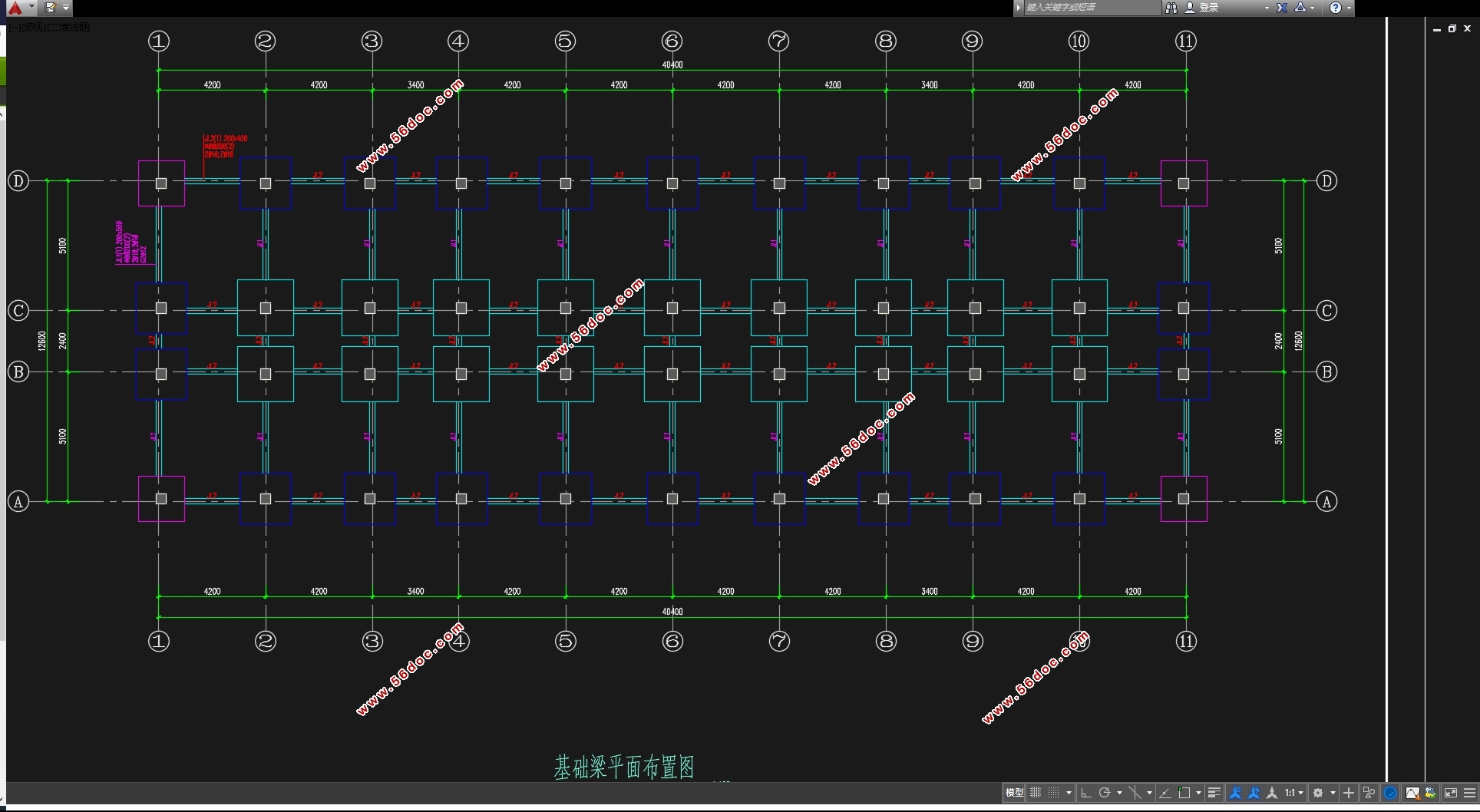The width and height of the screenshot is (1480, 812).
Task: Open the Autodesk Exchange X icon
Action: (1282, 8)
